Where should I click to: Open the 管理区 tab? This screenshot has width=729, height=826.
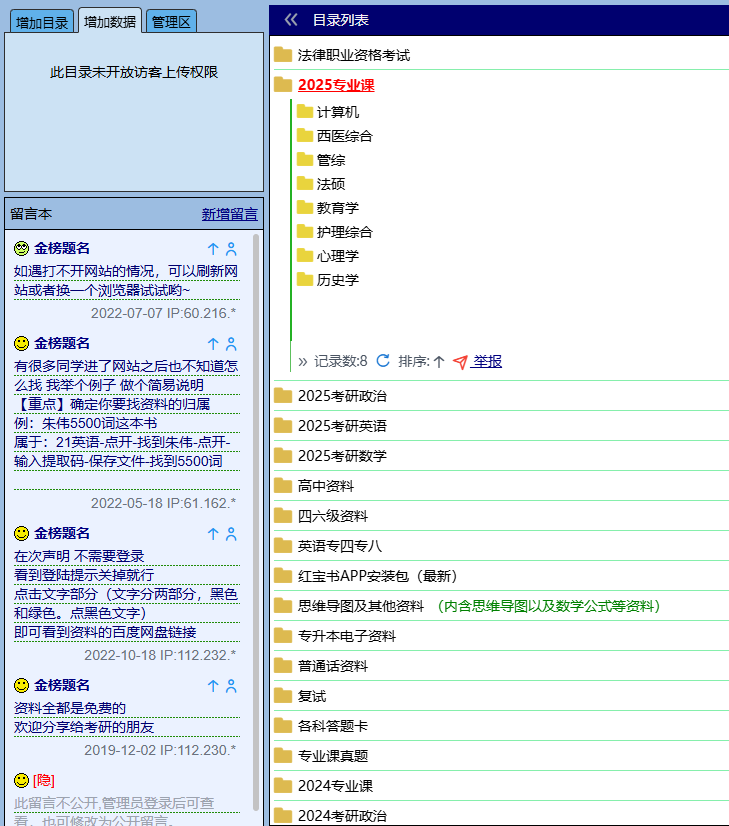point(172,21)
